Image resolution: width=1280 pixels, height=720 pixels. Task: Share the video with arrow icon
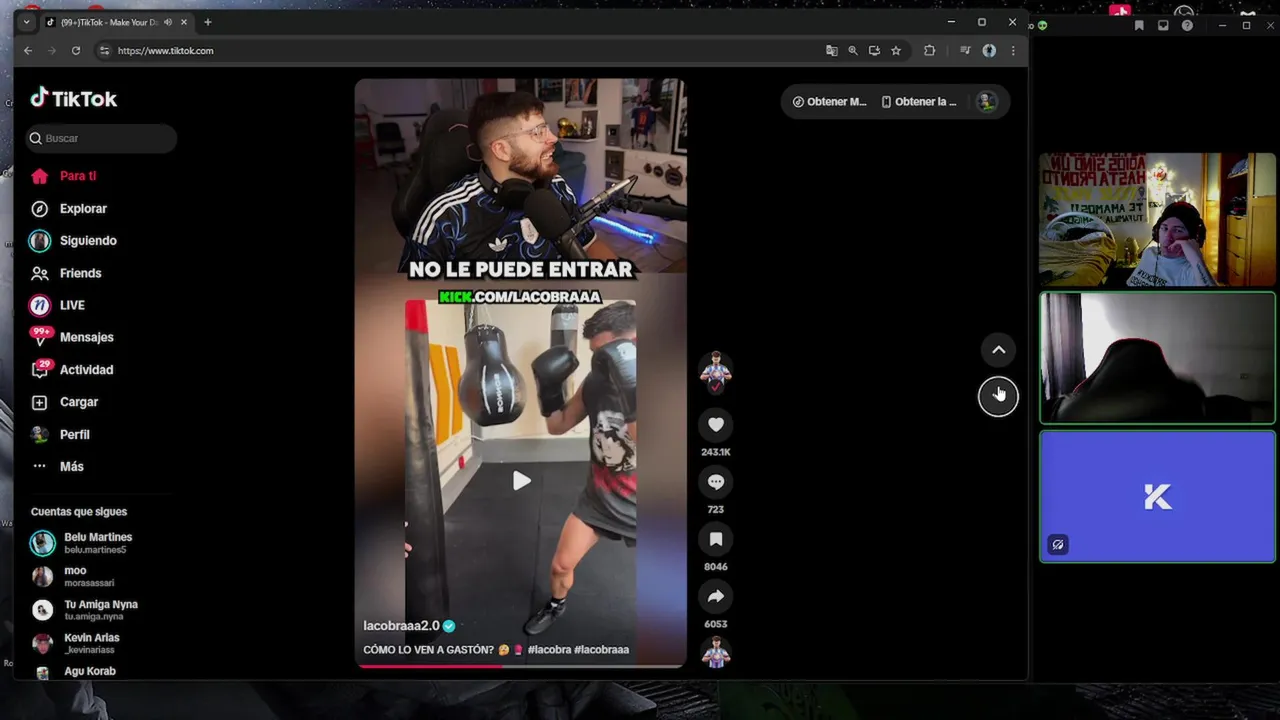[716, 596]
